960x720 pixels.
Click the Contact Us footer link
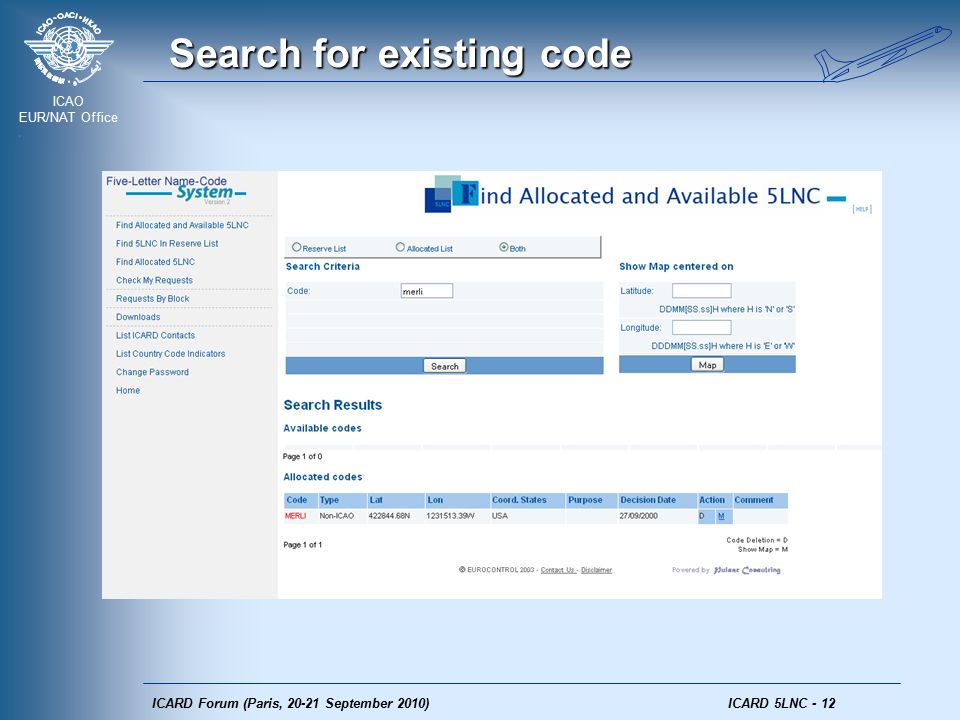(x=558, y=570)
